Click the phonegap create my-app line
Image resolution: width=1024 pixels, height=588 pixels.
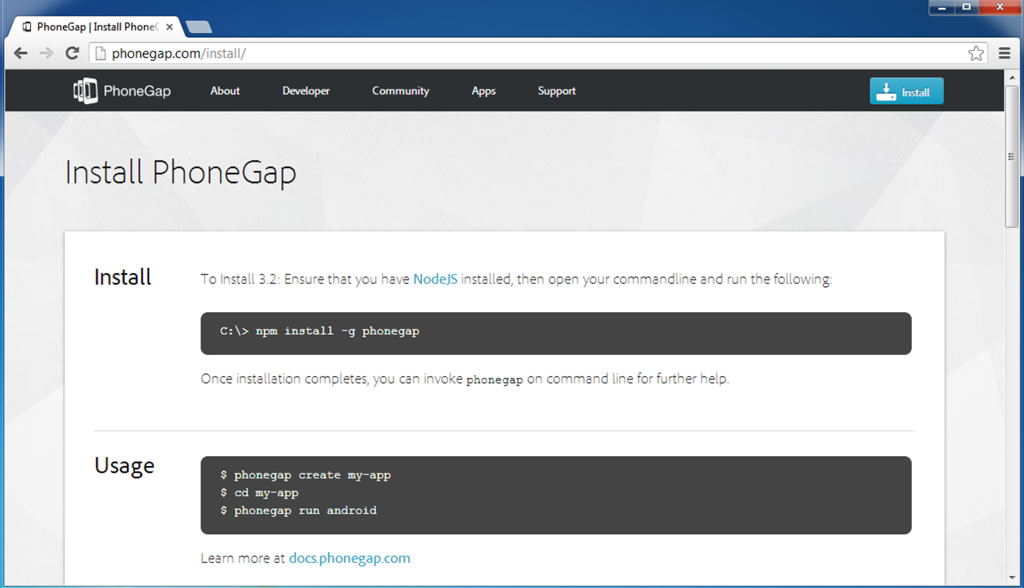[306, 475]
